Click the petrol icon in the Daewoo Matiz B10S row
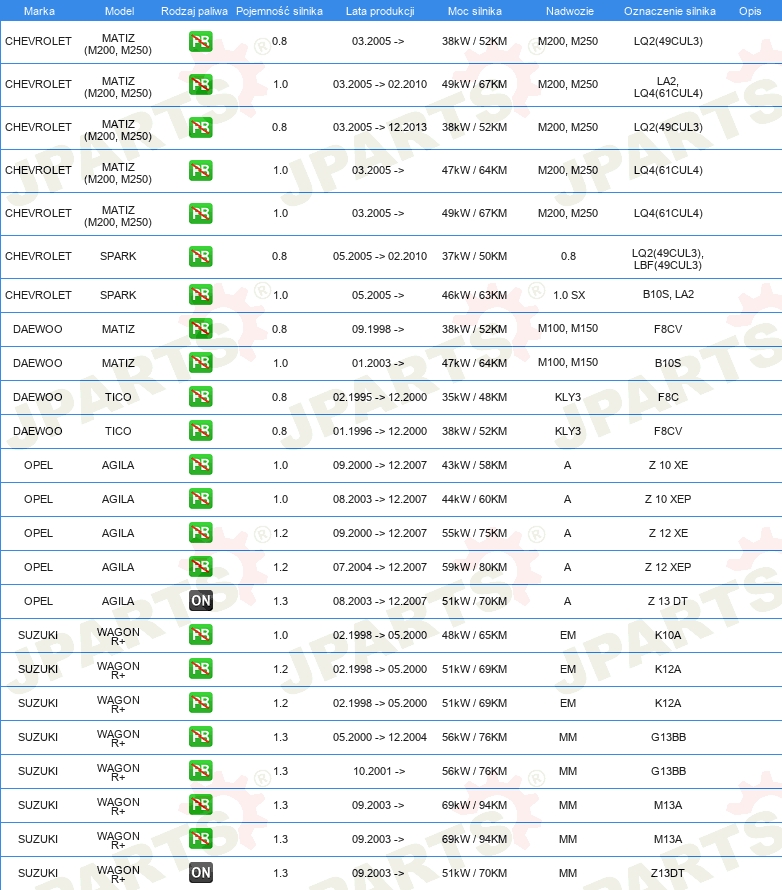Image resolution: width=782 pixels, height=890 pixels. [x=201, y=363]
